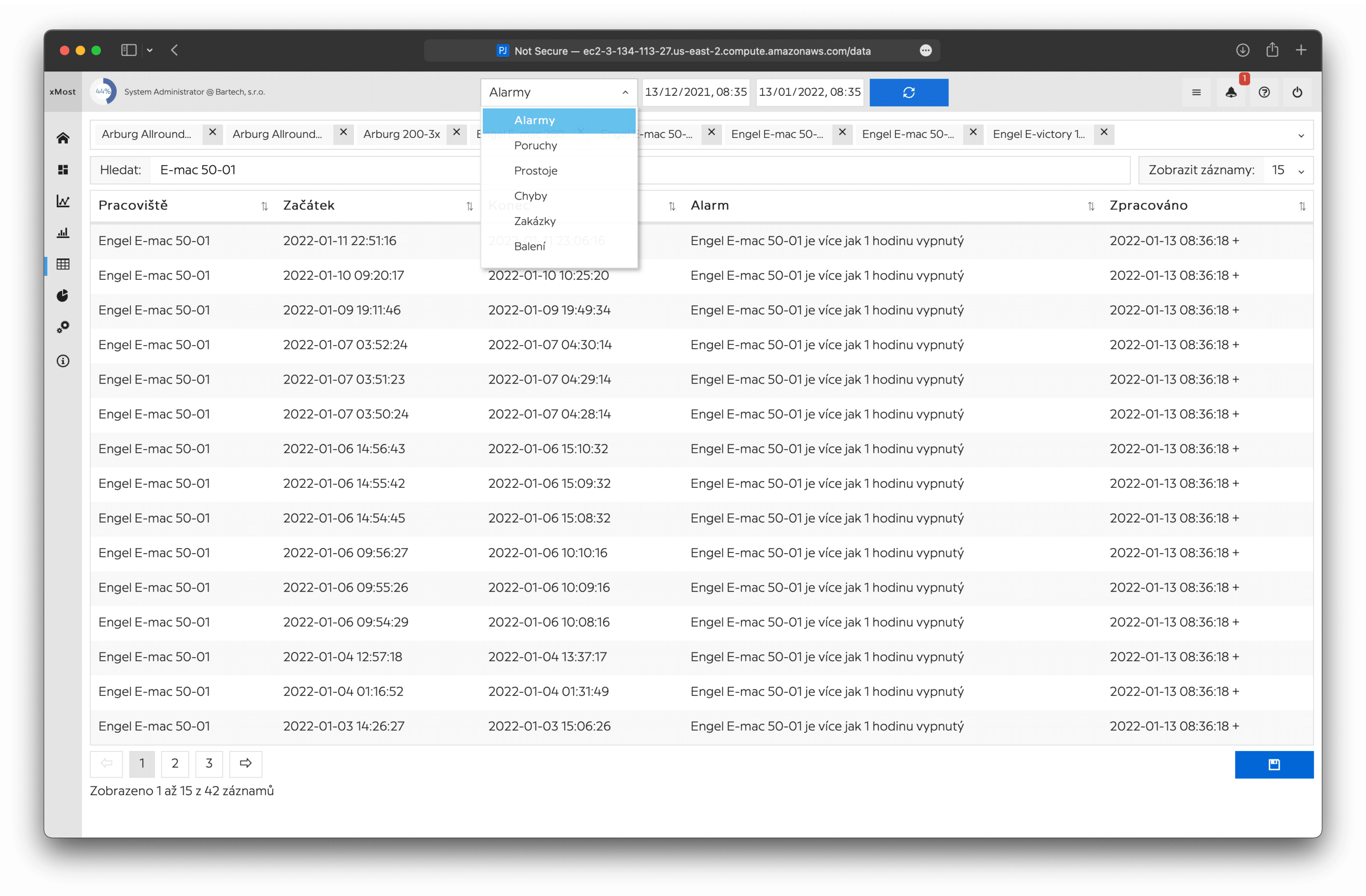Image resolution: width=1366 pixels, height=896 pixels.
Task: Click the Hledat search field
Action: click(640, 170)
